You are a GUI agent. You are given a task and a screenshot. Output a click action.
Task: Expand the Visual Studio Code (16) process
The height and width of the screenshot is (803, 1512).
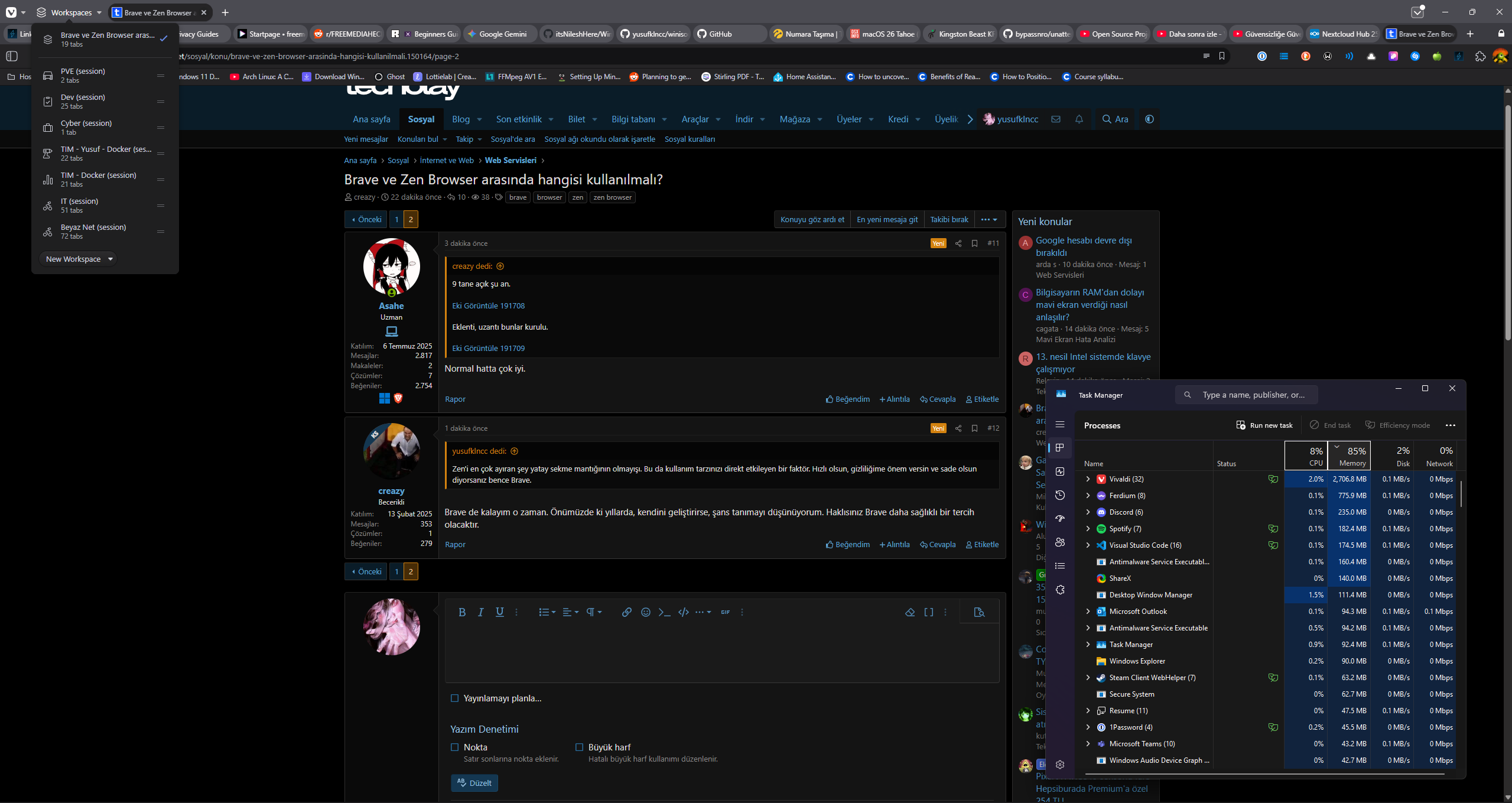tap(1088, 545)
